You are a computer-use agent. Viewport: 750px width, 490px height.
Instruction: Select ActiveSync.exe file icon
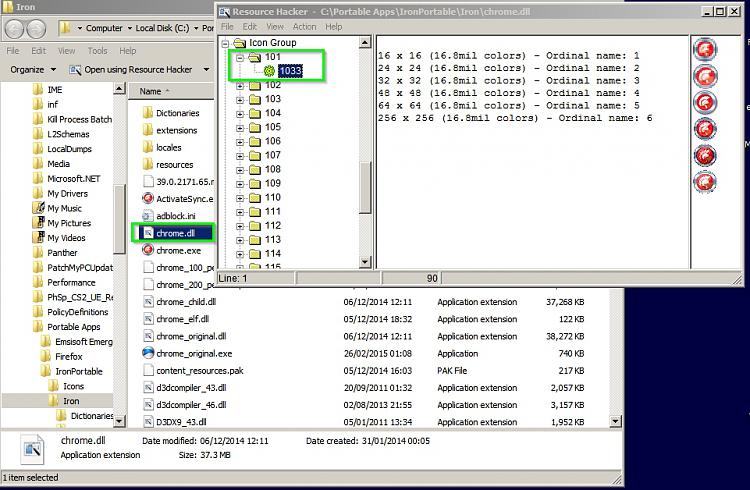[x=148, y=199]
